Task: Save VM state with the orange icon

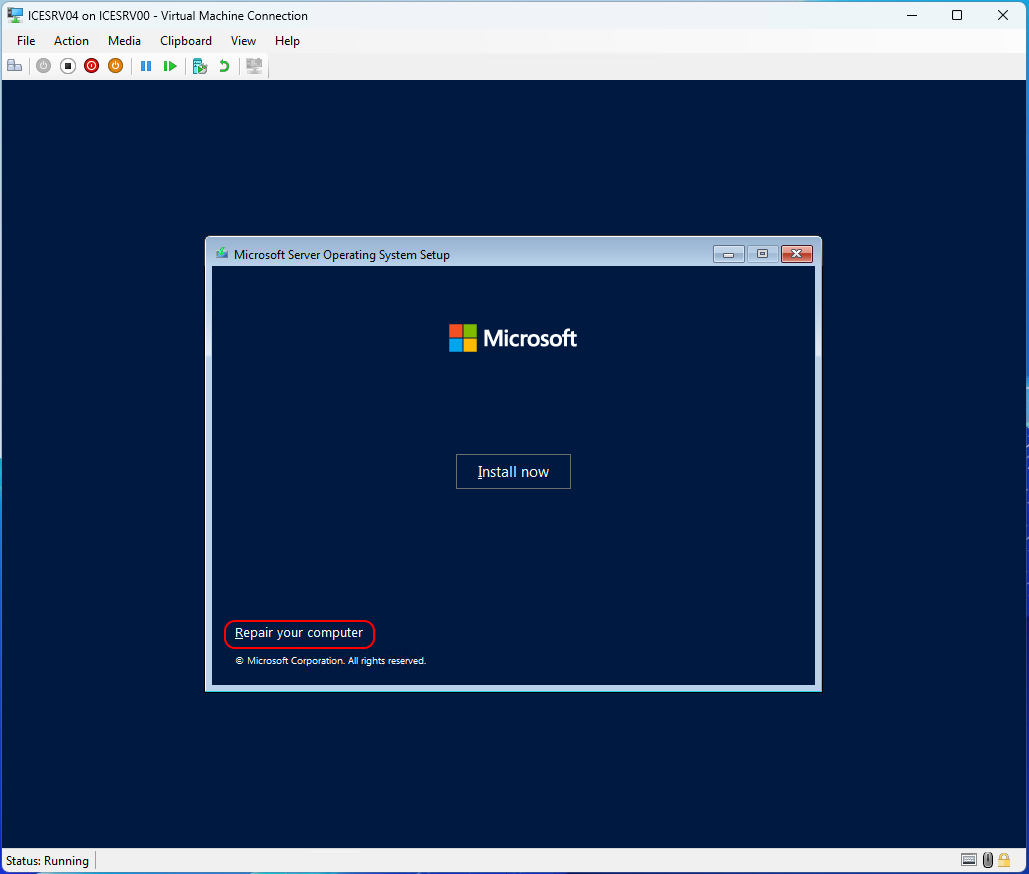Action: tap(116, 66)
